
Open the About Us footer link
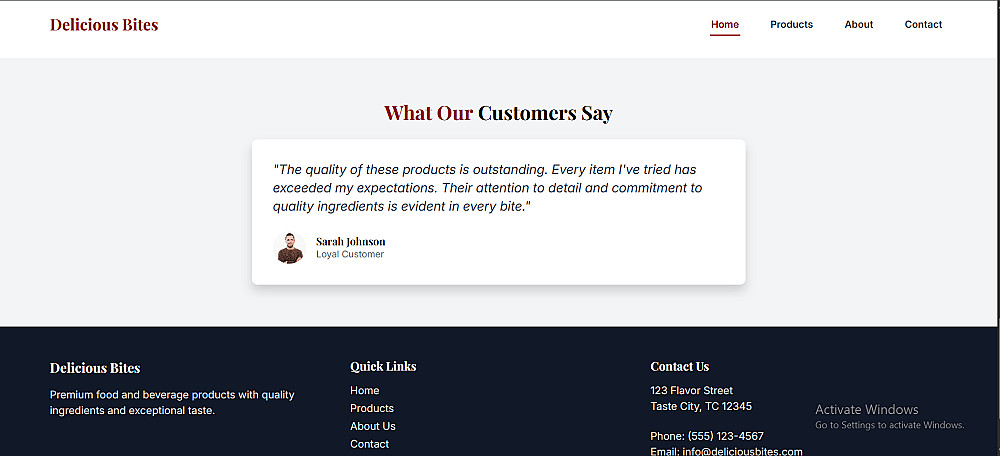[x=373, y=427]
